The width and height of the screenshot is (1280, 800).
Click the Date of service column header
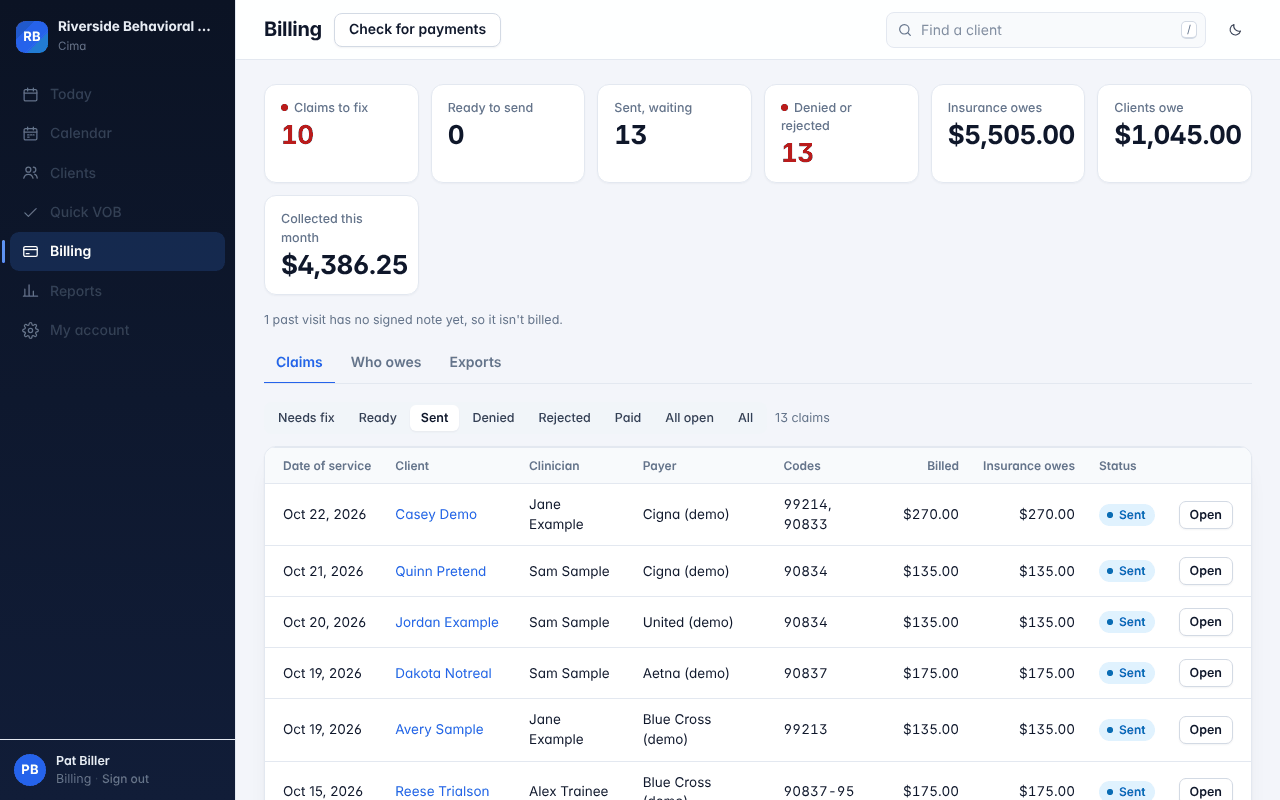[327, 466]
